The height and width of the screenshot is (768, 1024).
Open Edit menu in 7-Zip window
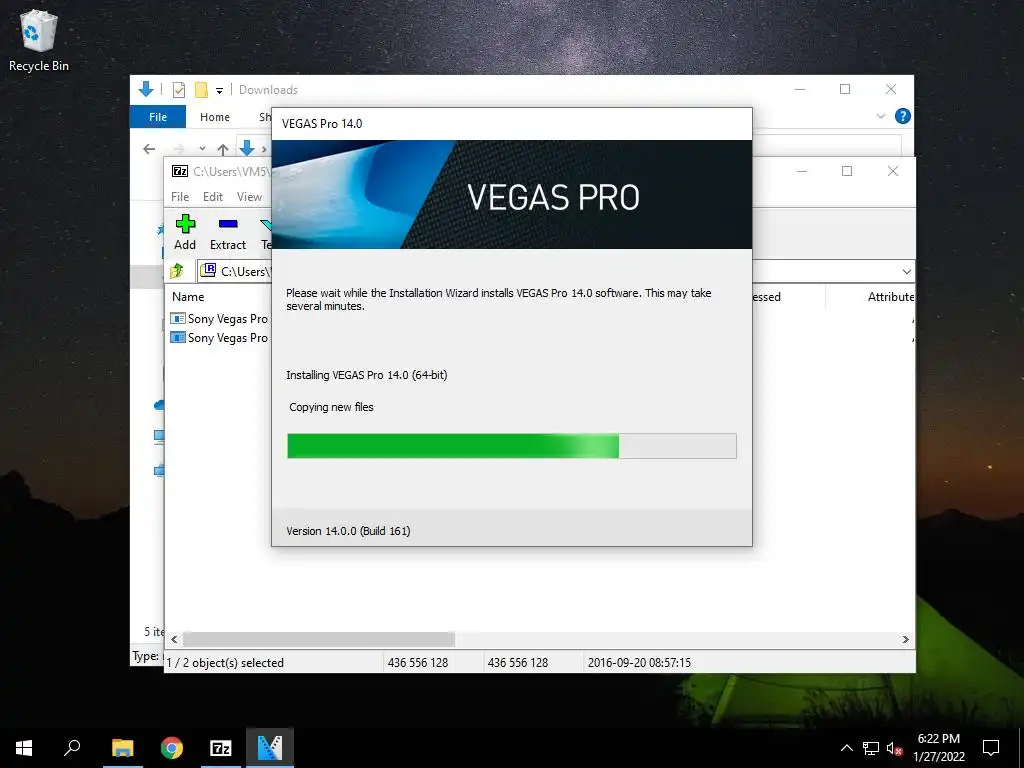(x=212, y=197)
